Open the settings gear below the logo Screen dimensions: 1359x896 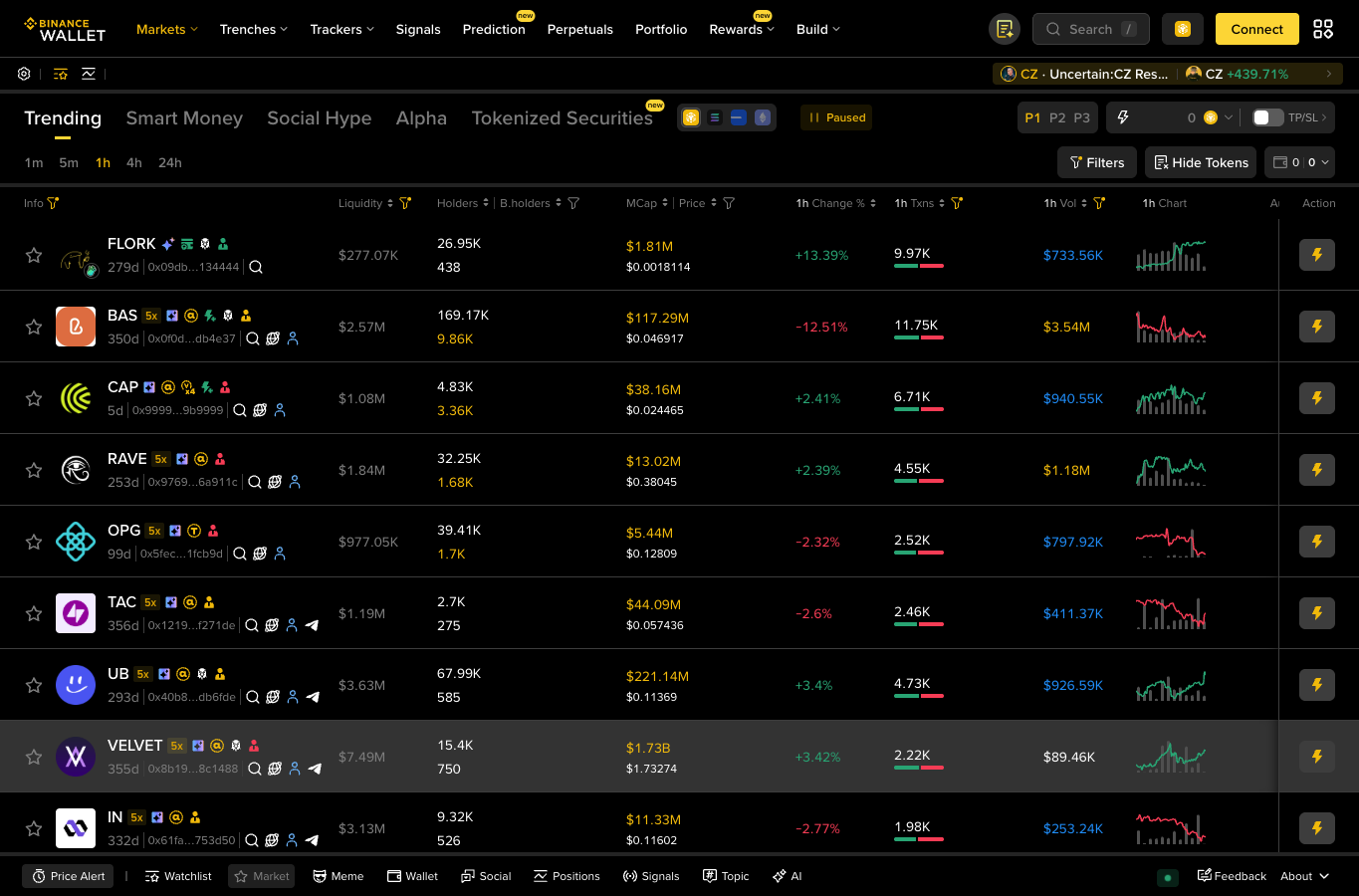[x=24, y=74]
